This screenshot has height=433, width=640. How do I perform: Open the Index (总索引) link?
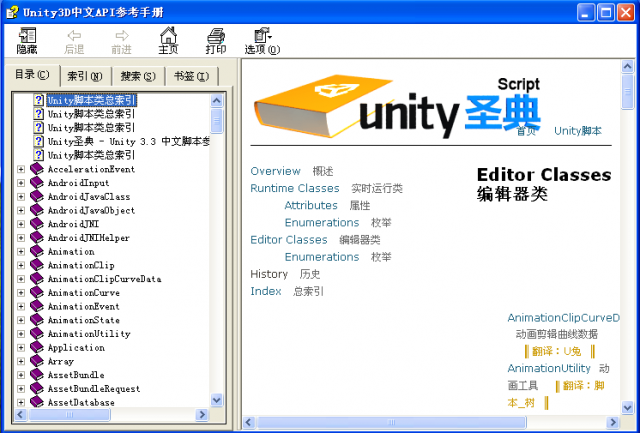pos(266,291)
